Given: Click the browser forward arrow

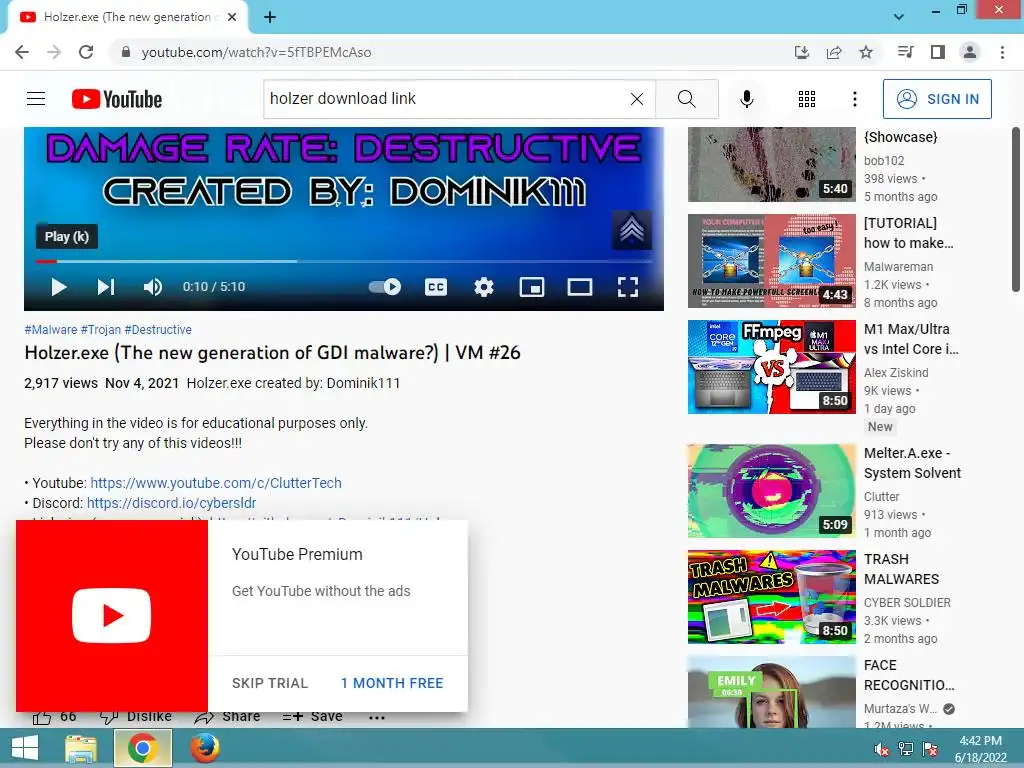Looking at the screenshot, I should [x=54, y=52].
